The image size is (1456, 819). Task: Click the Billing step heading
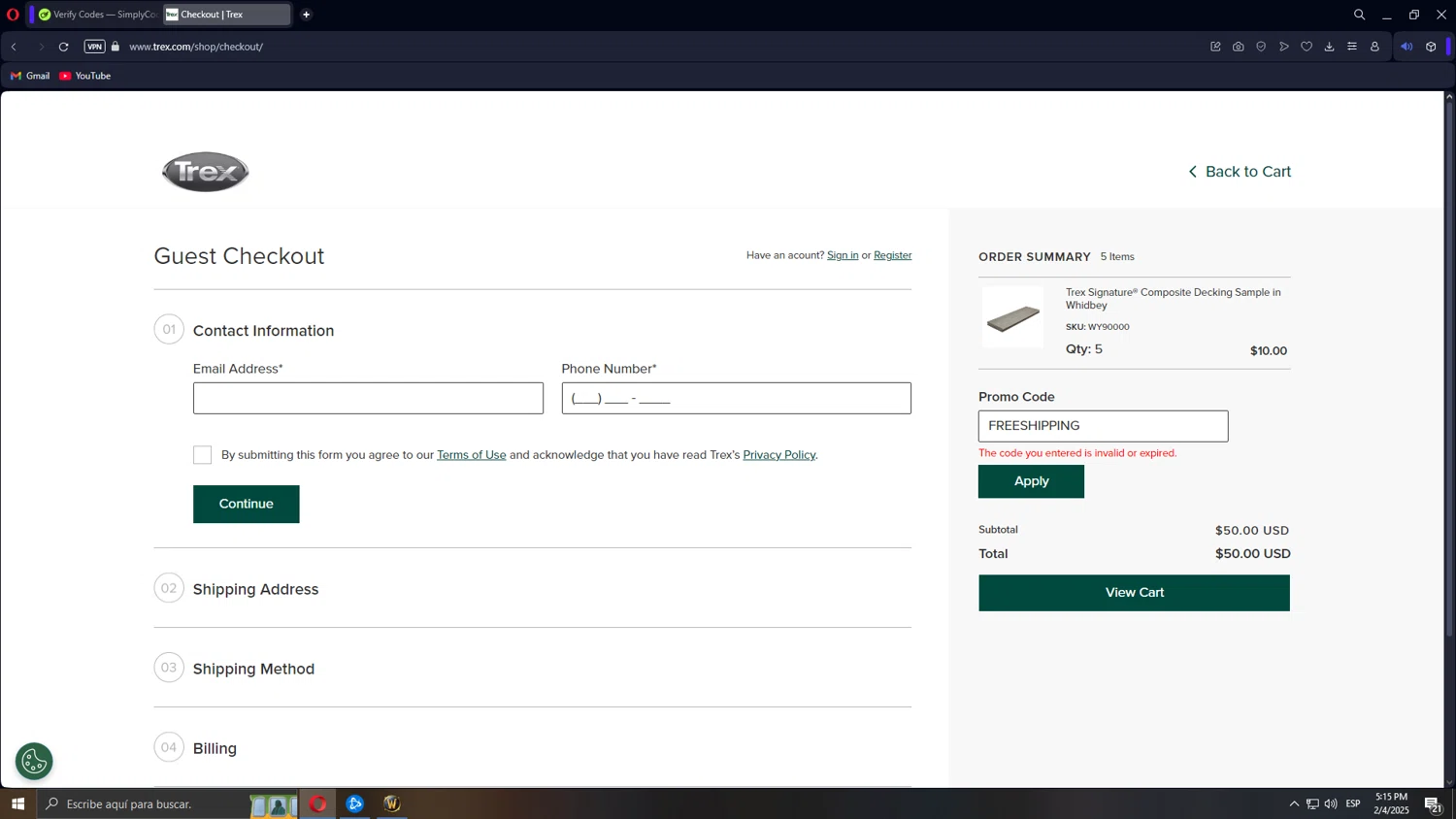point(215,748)
